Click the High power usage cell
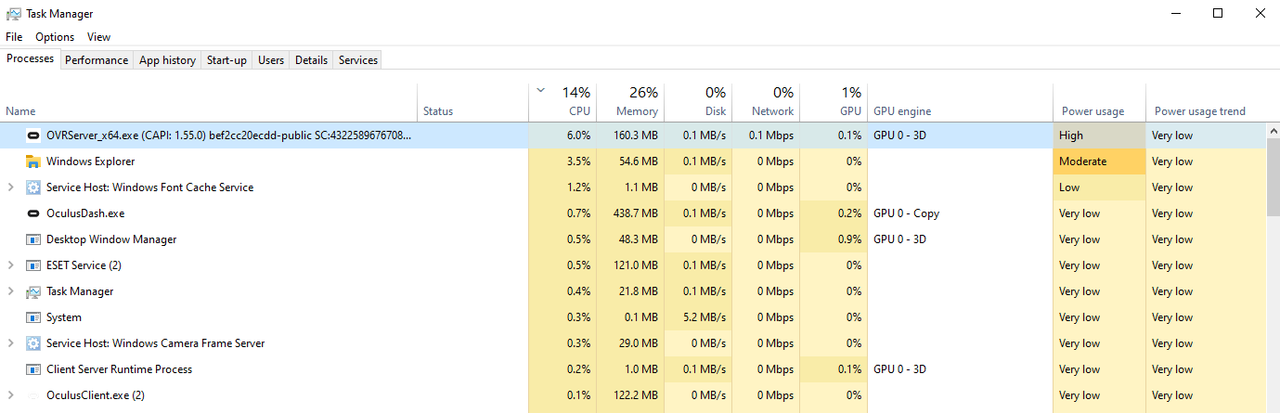Viewport: 1280px width, 413px height. 1099,135
